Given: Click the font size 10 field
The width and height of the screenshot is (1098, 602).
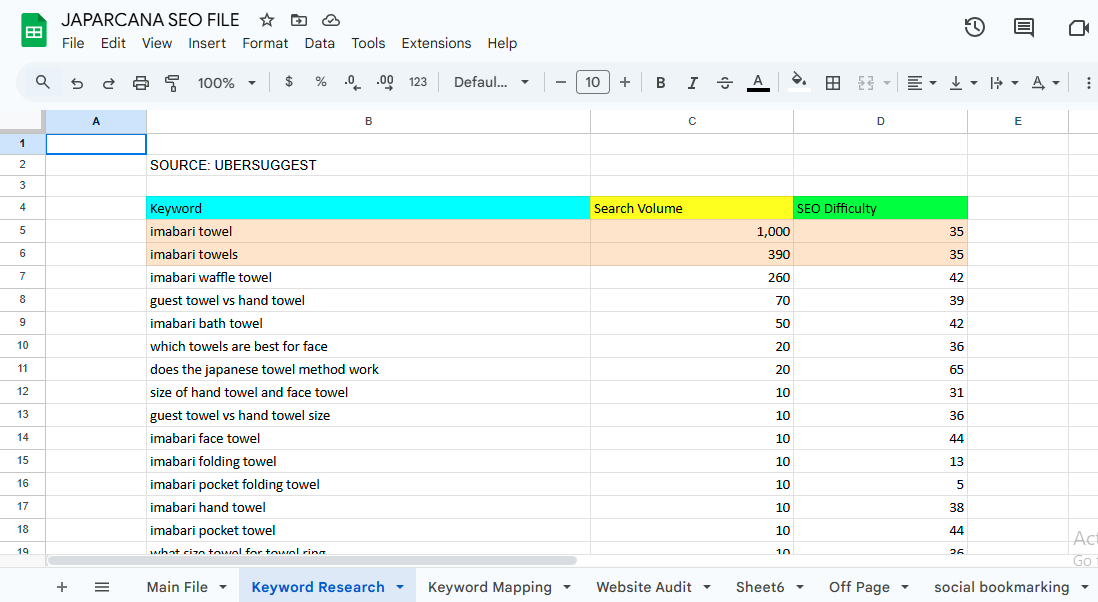Looking at the screenshot, I should (592, 82).
